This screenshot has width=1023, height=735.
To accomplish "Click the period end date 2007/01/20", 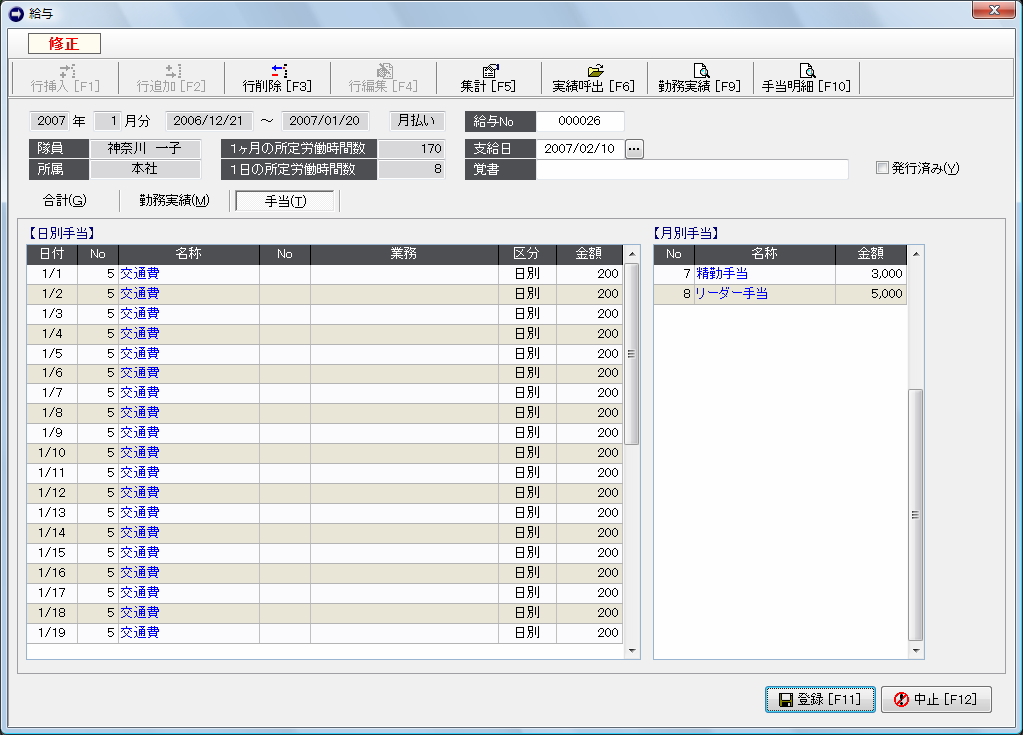I will click(325, 121).
